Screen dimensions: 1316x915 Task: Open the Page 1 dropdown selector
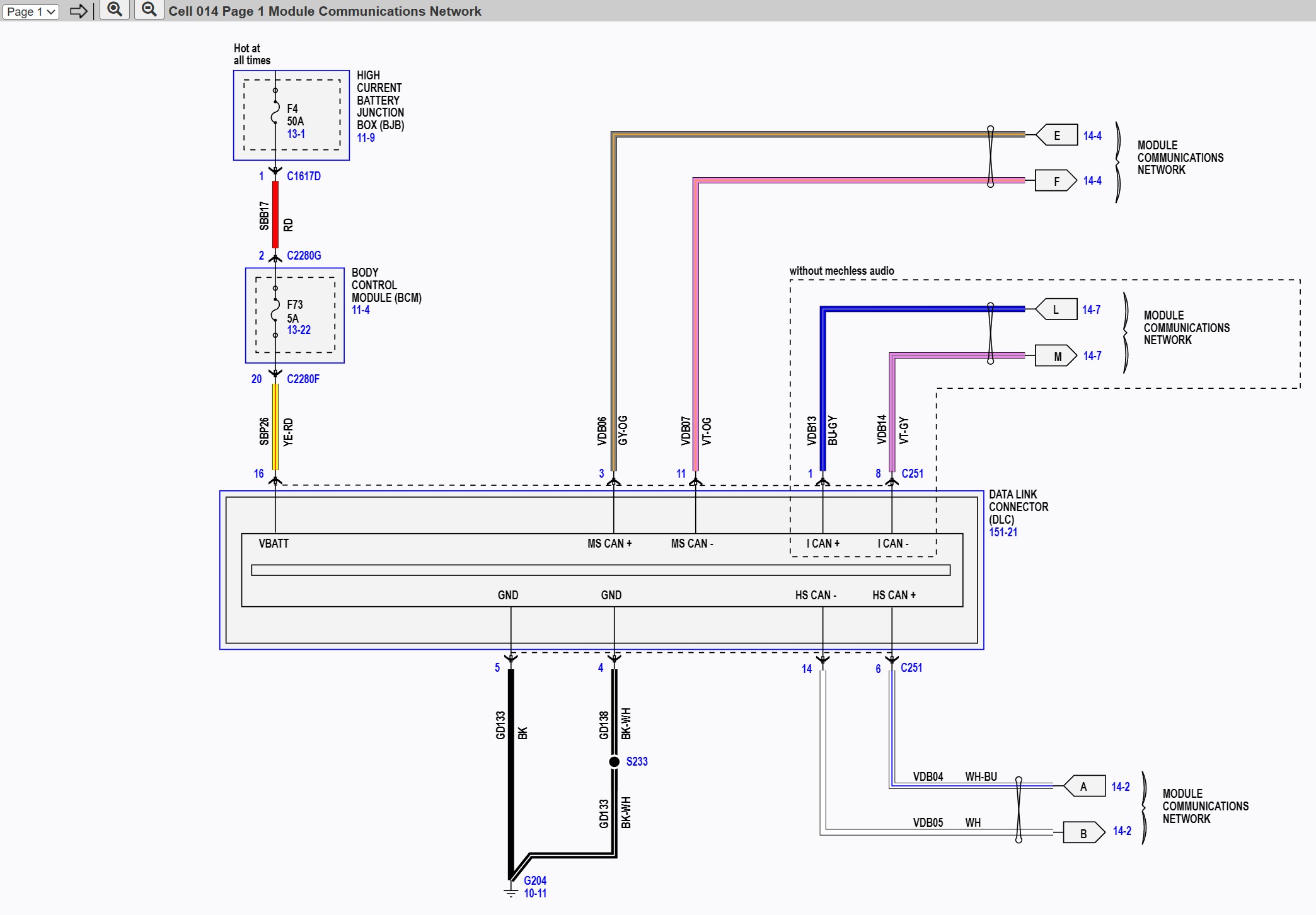tap(31, 11)
